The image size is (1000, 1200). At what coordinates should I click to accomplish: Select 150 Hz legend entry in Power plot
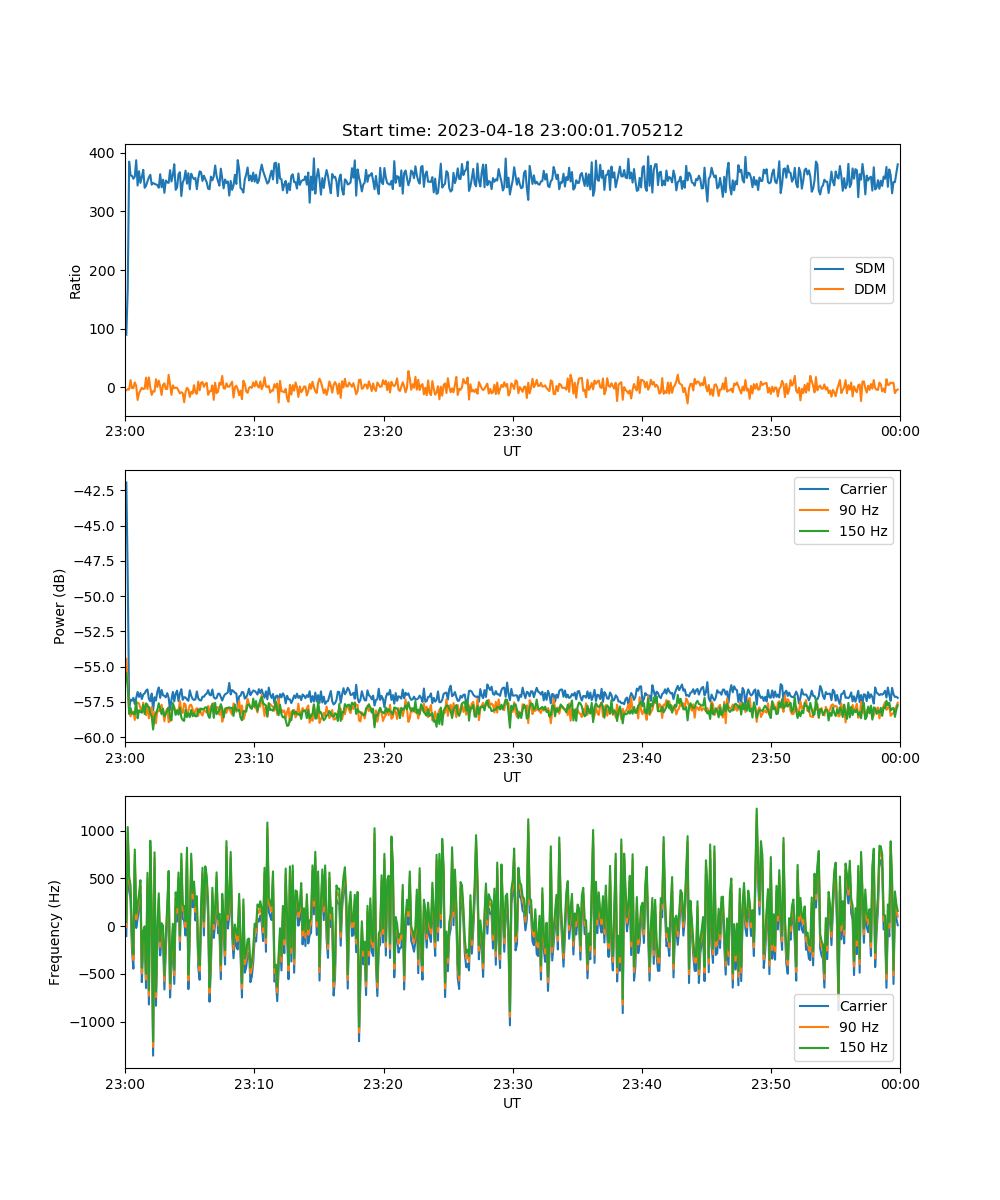(844, 531)
